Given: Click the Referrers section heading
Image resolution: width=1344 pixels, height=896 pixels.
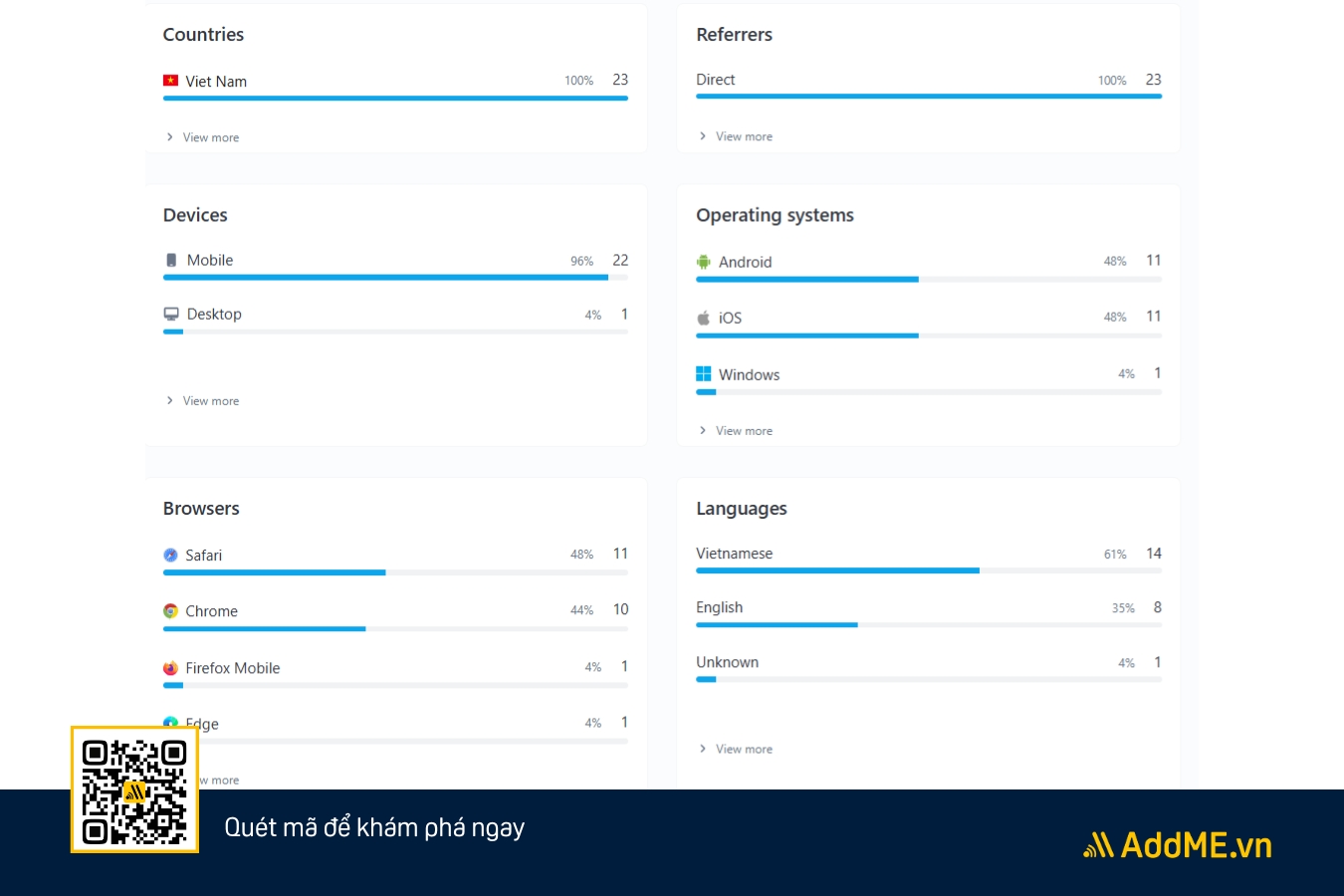Looking at the screenshot, I should point(735,34).
